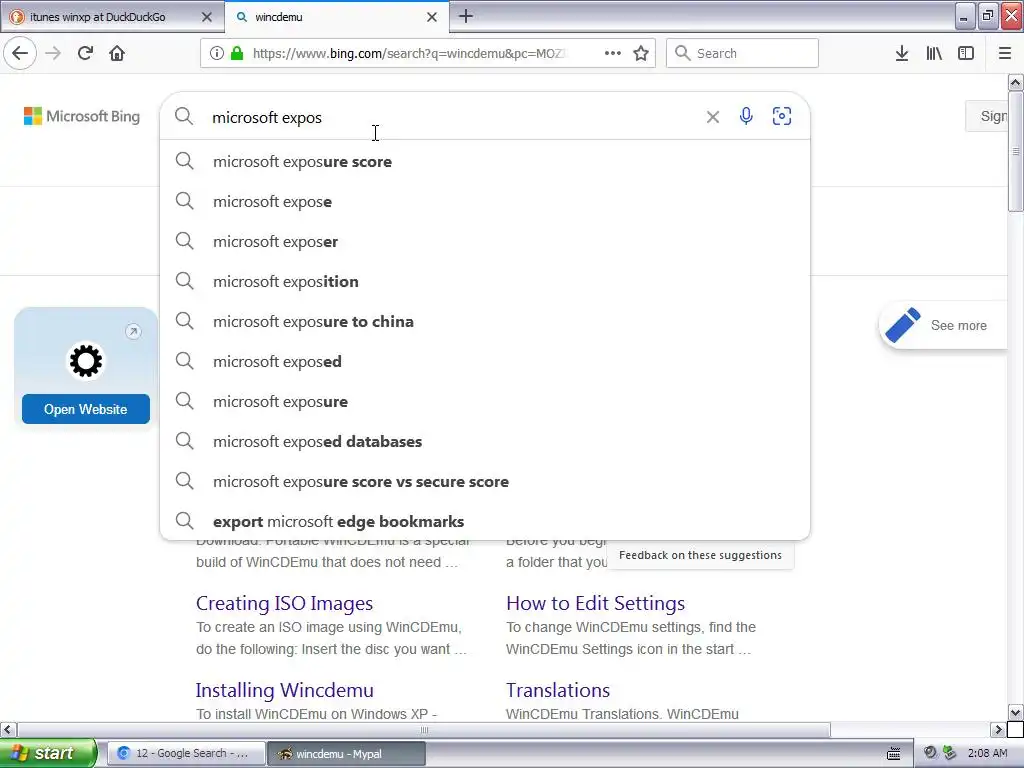Screen dimensions: 1024x768
Task: Open the downloads panel
Action: (902, 53)
